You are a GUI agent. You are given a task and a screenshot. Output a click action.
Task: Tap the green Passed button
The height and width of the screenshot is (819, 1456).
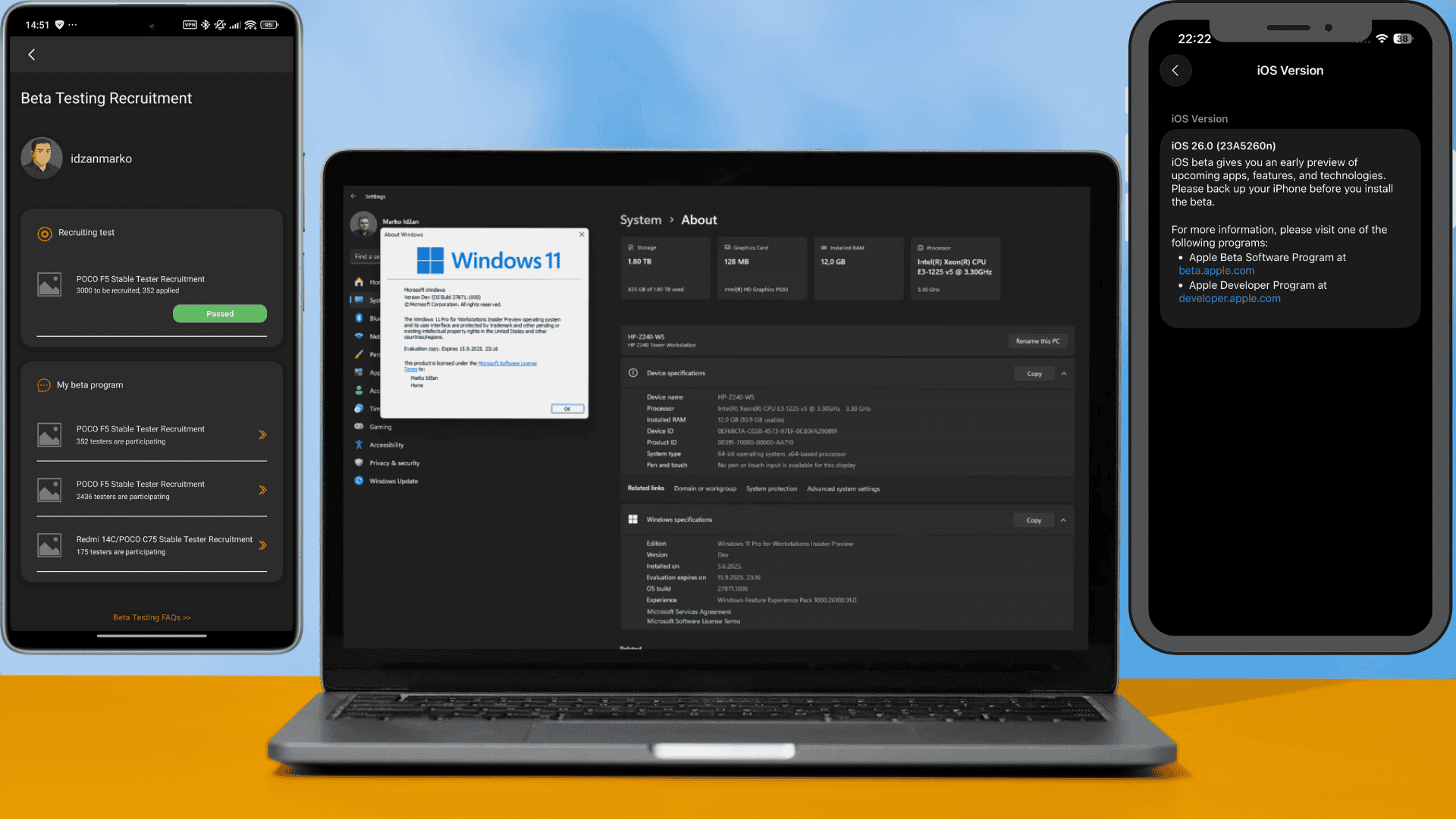pos(220,314)
